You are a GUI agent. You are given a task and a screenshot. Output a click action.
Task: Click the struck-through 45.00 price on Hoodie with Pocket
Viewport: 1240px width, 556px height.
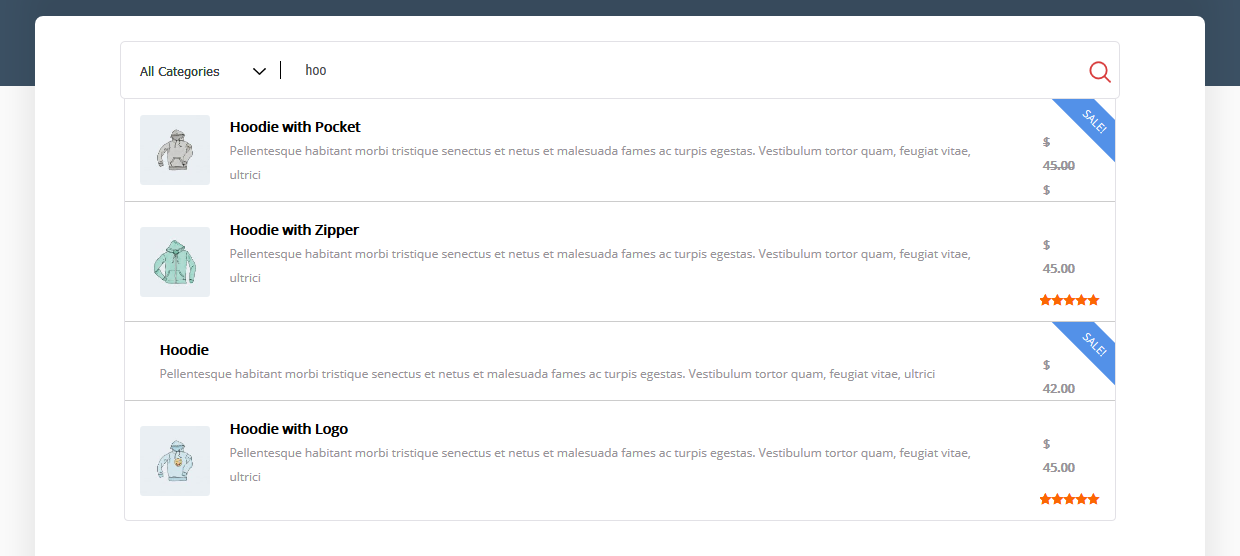pyautogui.click(x=1059, y=165)
